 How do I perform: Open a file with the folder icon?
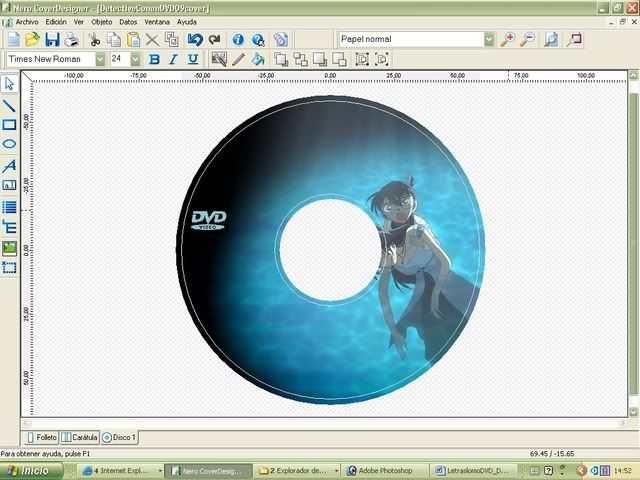point(33,40)
